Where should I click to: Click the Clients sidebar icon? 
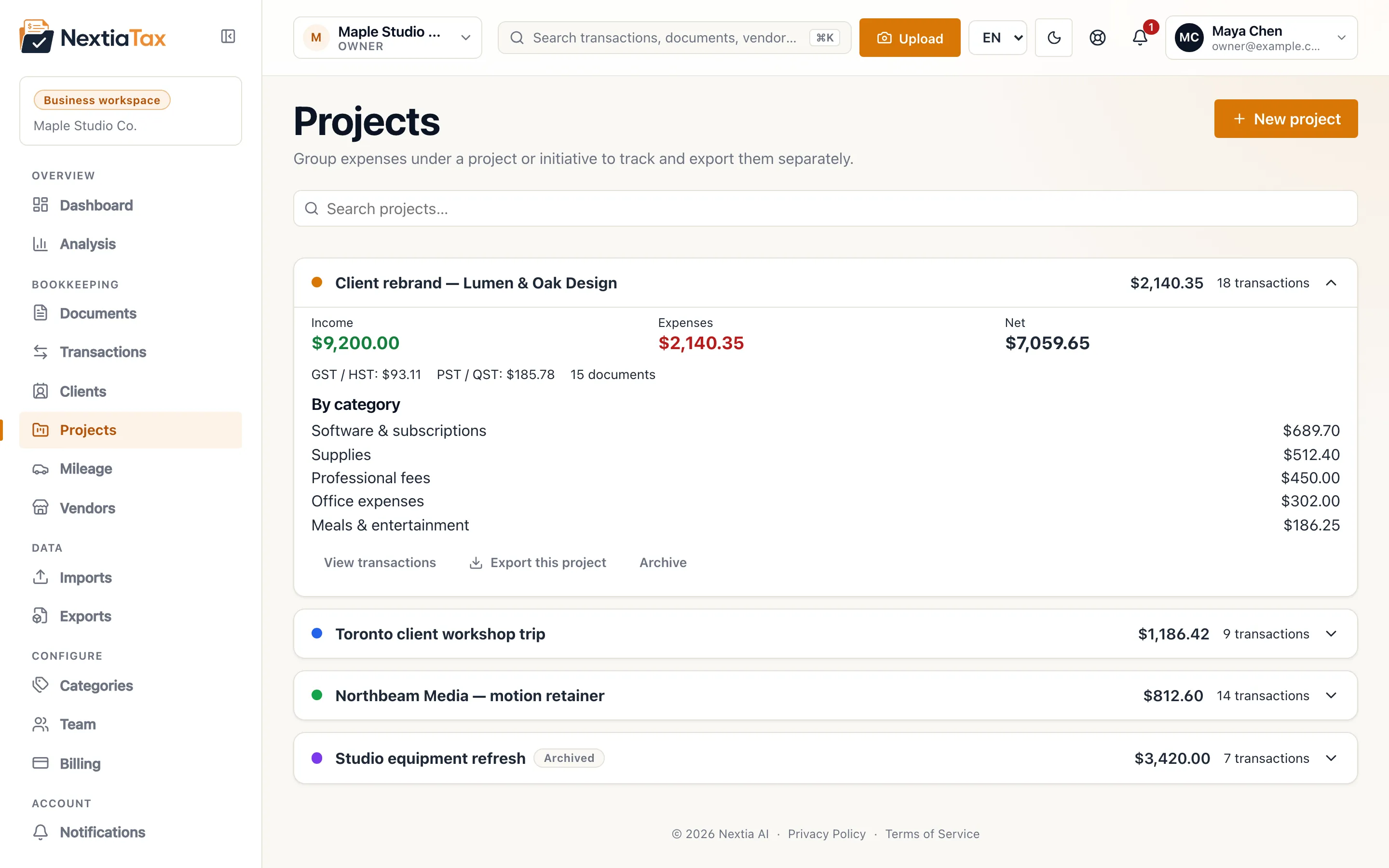pos(40,392)
